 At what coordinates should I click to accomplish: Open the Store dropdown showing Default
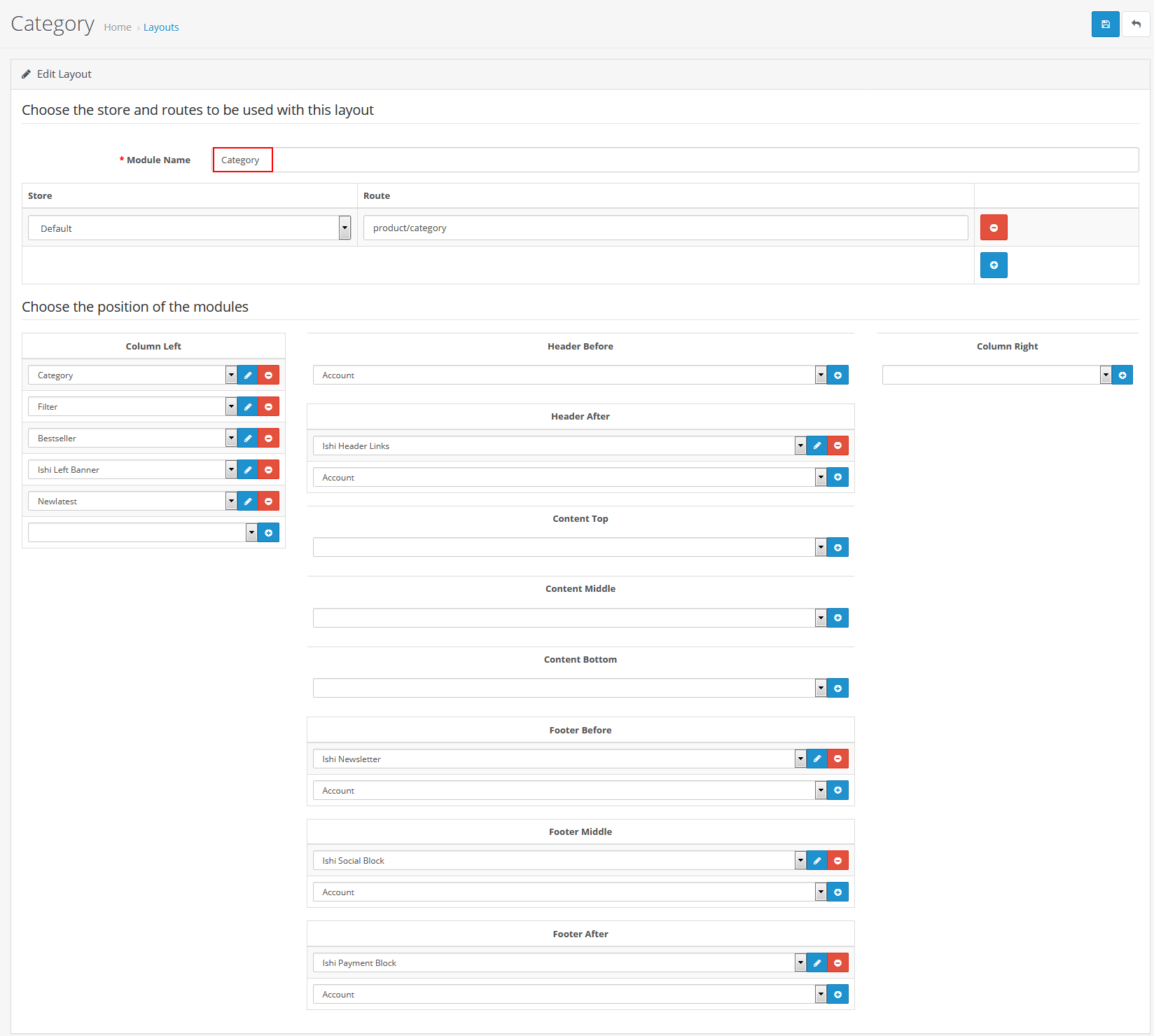tap(189, 228)
